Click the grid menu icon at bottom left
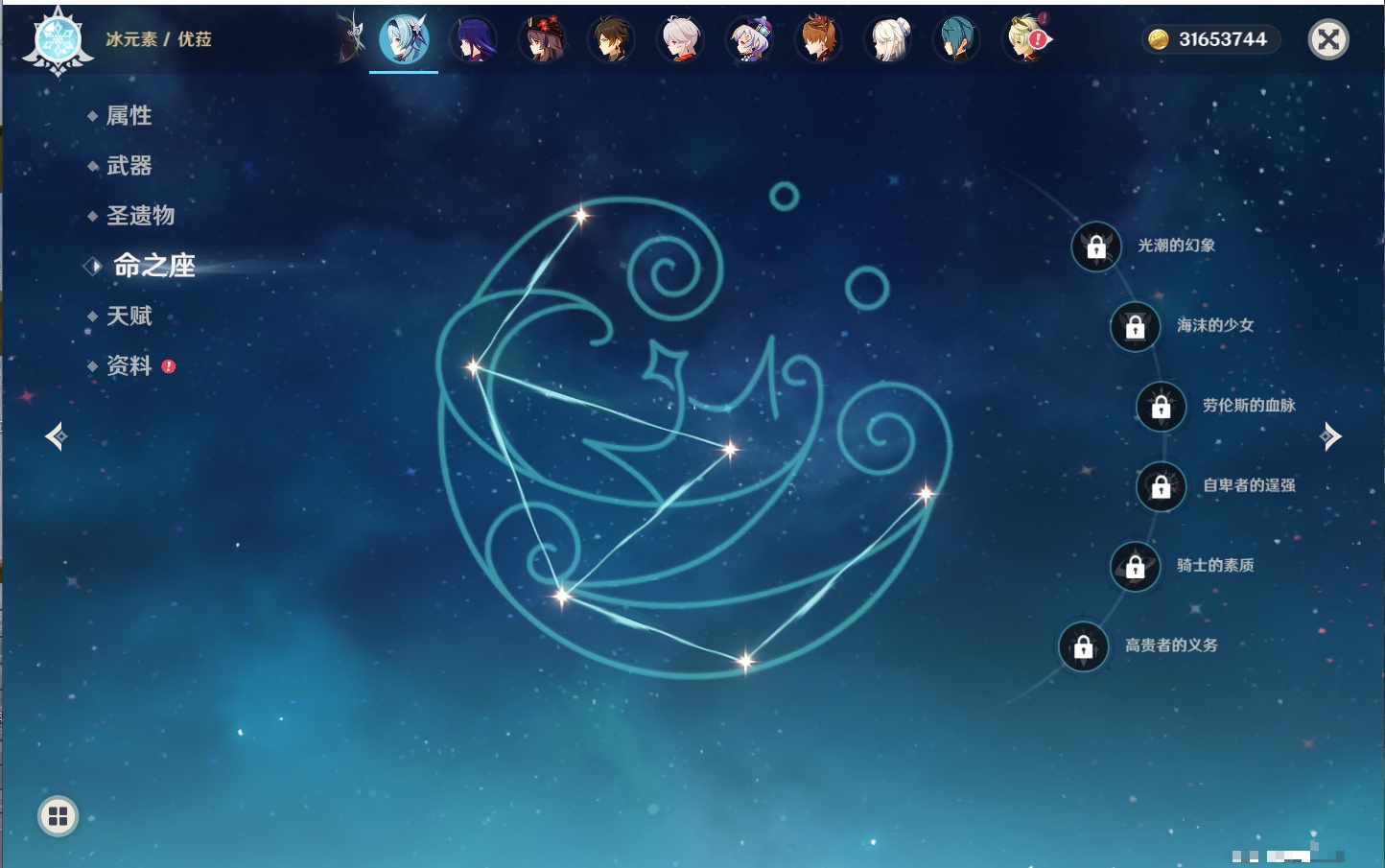 [x=58, y=816]
